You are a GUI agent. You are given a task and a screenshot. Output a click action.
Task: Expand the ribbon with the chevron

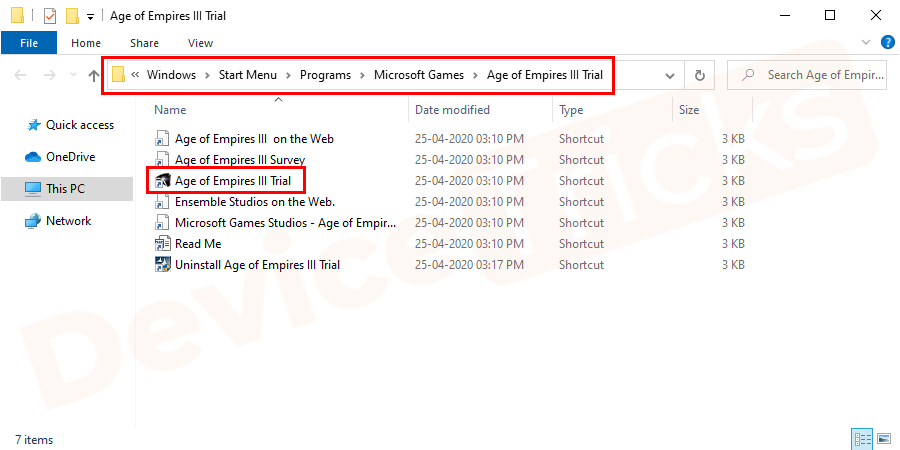[866, 42]
